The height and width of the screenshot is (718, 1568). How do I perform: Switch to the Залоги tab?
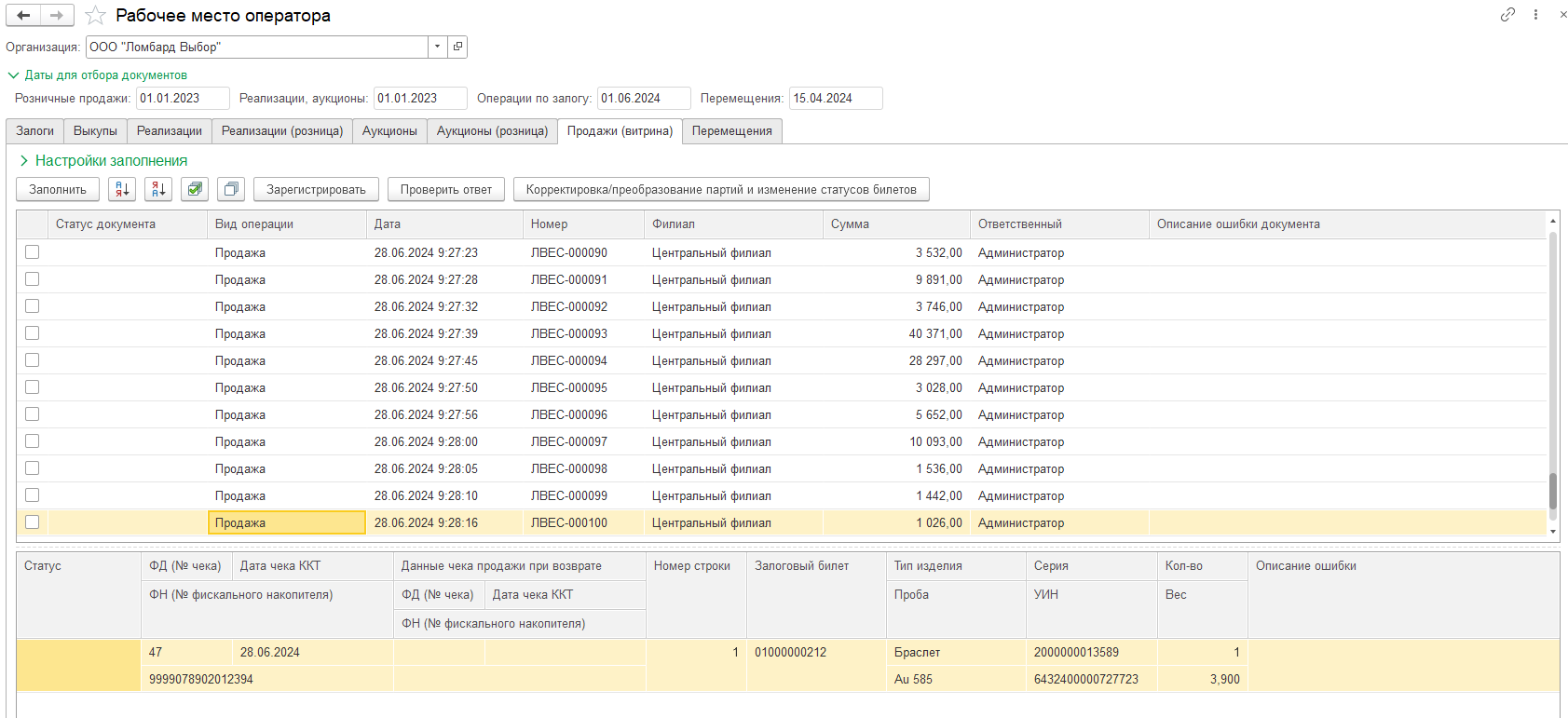[35, 131]
